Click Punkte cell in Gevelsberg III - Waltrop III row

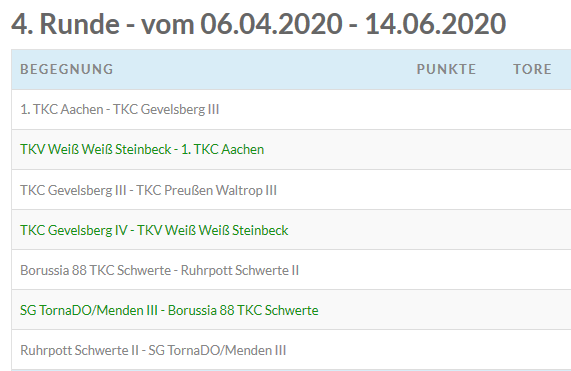446,190
